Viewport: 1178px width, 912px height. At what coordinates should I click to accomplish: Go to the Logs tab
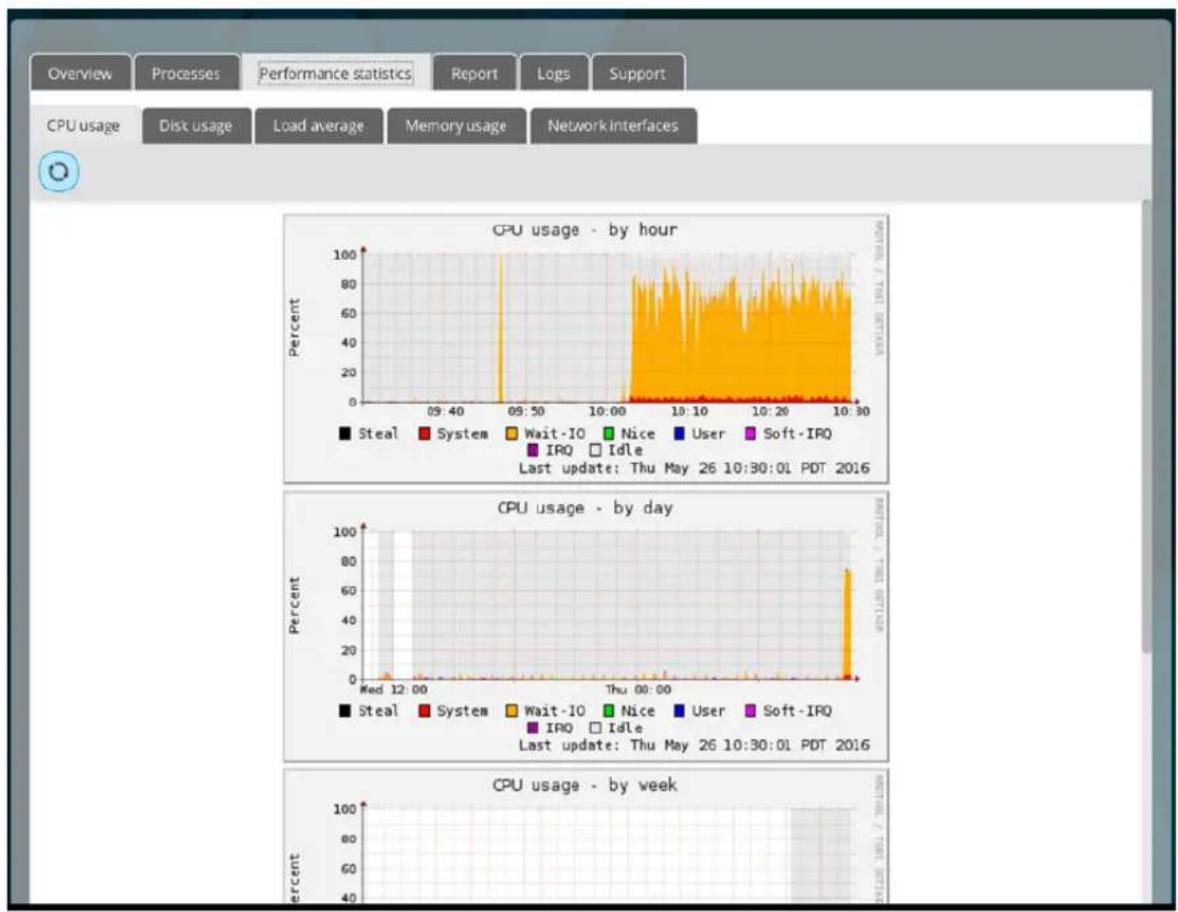(554, 74)
